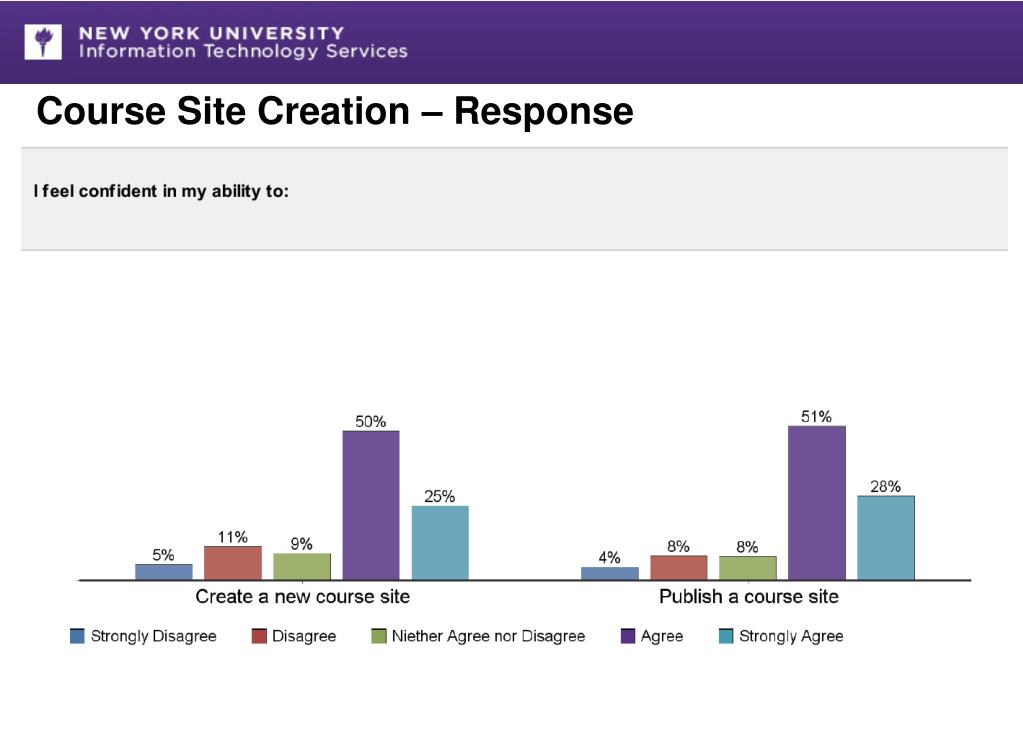Click the 28% Strongly Agree bar
Screen dimensions: 1023x731
point(886,538)
